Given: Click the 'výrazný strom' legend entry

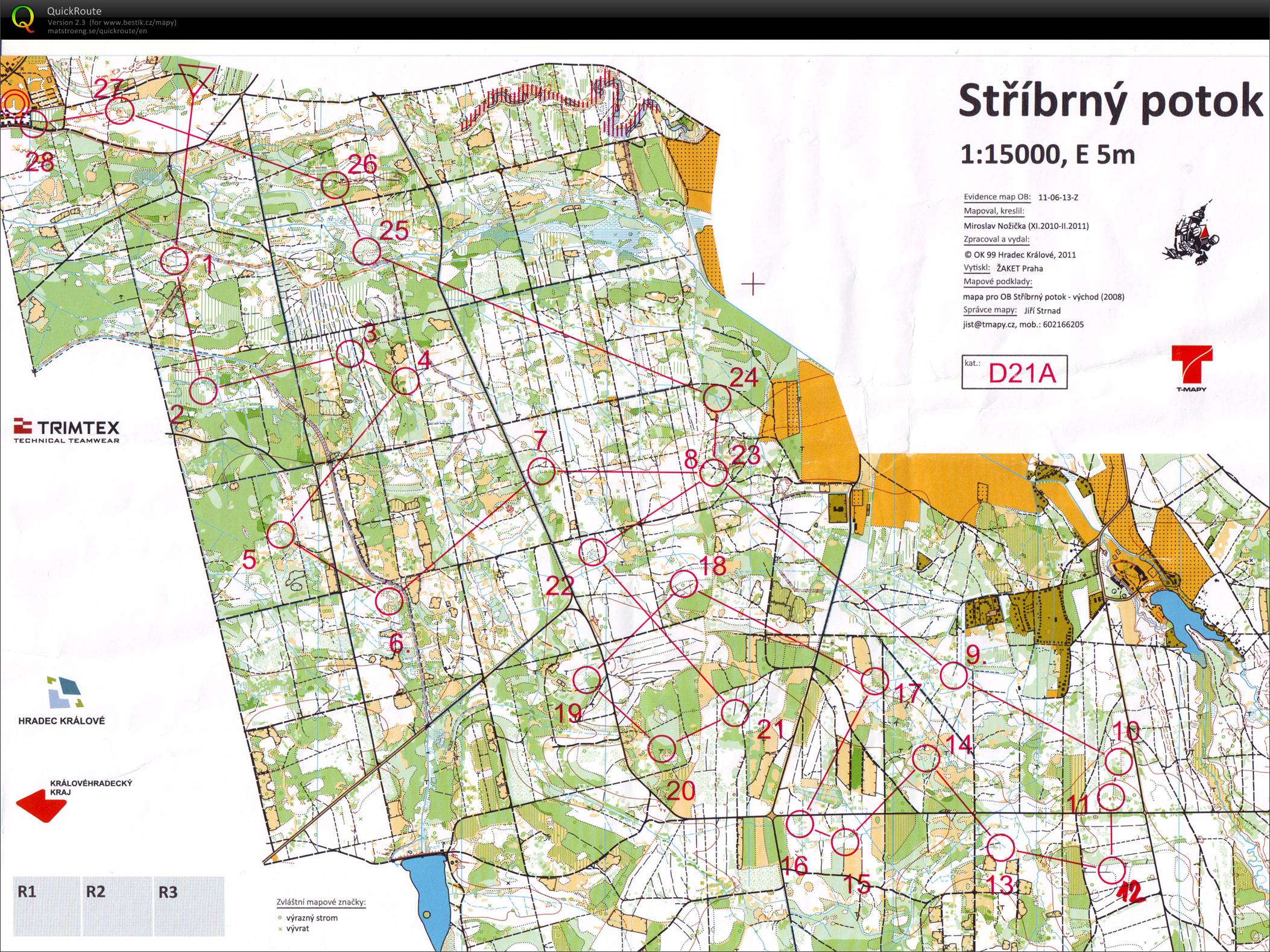Looking at the screenshot, I should coord(312,918).
